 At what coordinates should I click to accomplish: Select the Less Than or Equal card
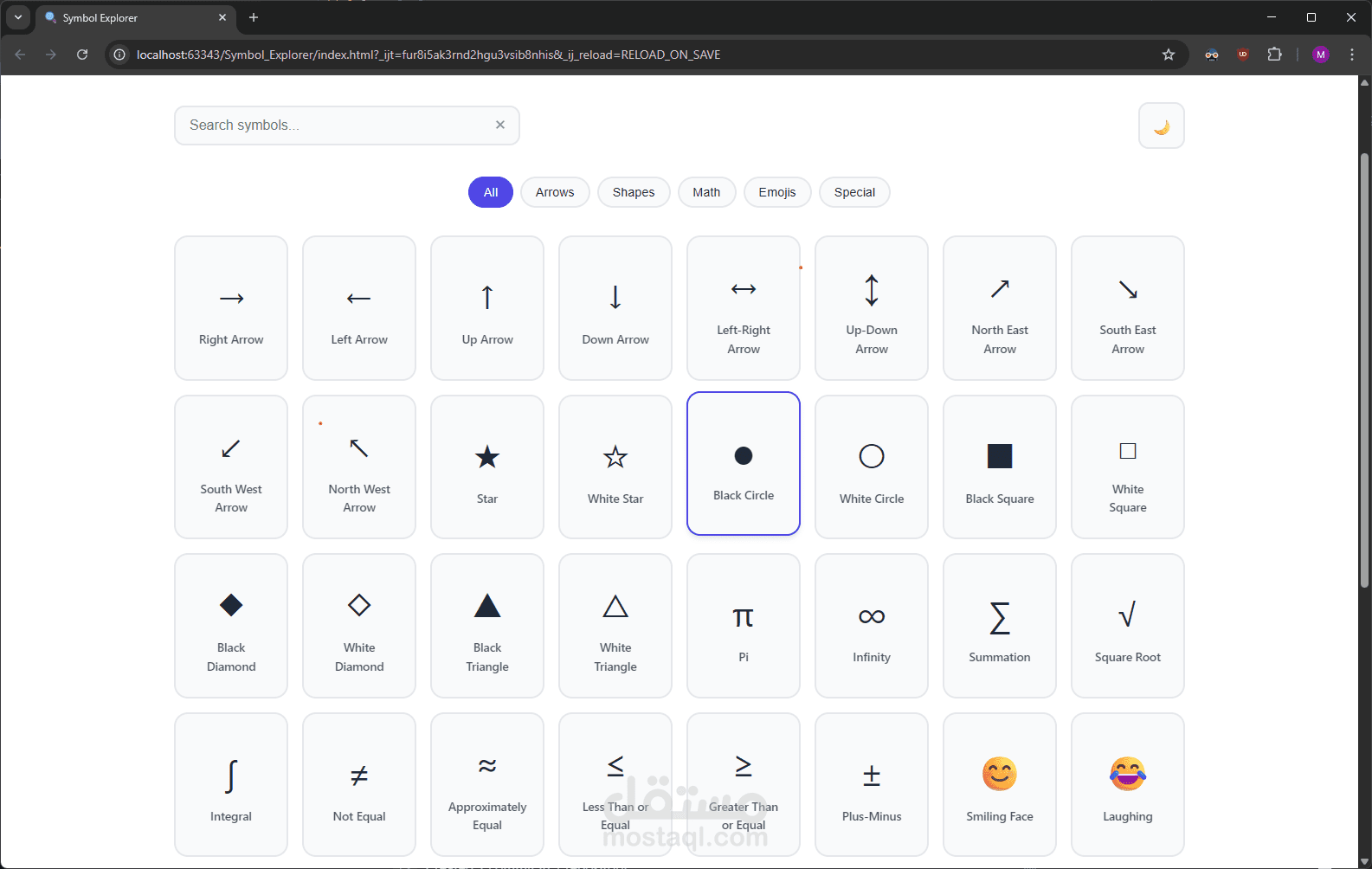615,785
